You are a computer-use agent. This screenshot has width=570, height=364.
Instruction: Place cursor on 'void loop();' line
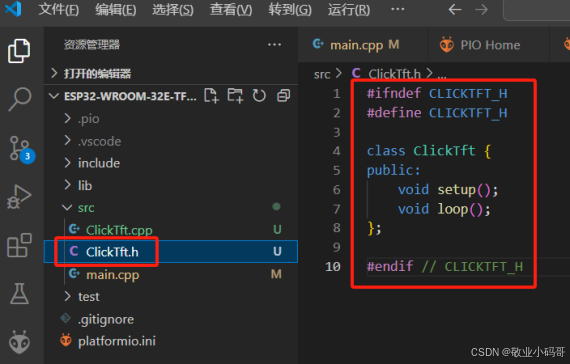(444, 209)
